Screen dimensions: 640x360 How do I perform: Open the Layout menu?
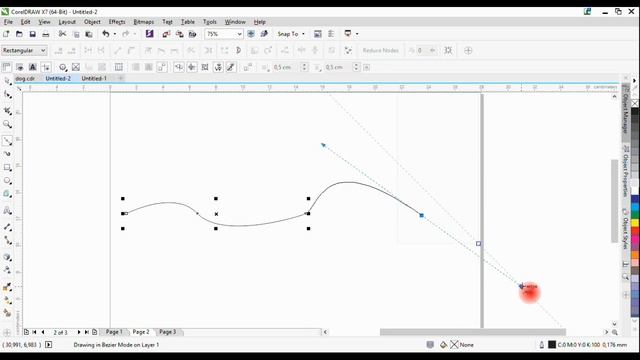tap(67, 22)
